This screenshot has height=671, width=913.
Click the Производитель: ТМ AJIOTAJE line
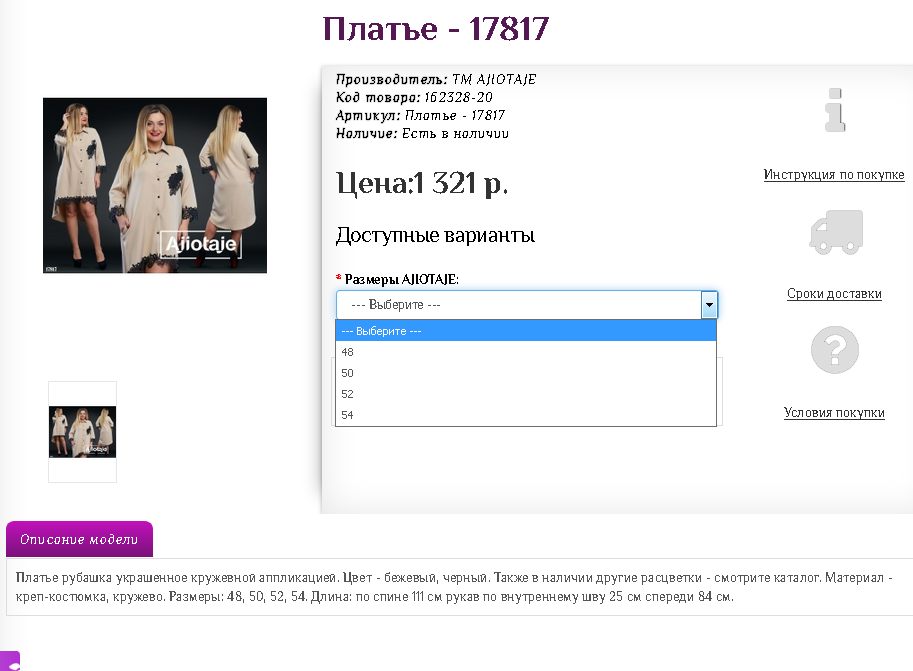436,79
